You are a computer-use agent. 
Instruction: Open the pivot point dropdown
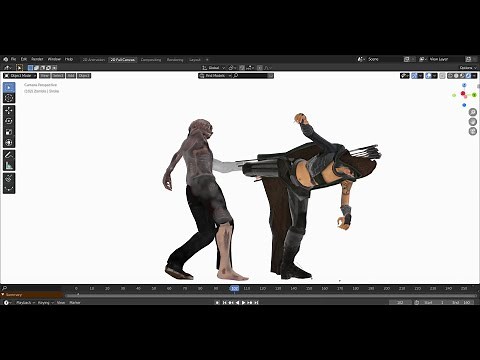pos(232,68)
